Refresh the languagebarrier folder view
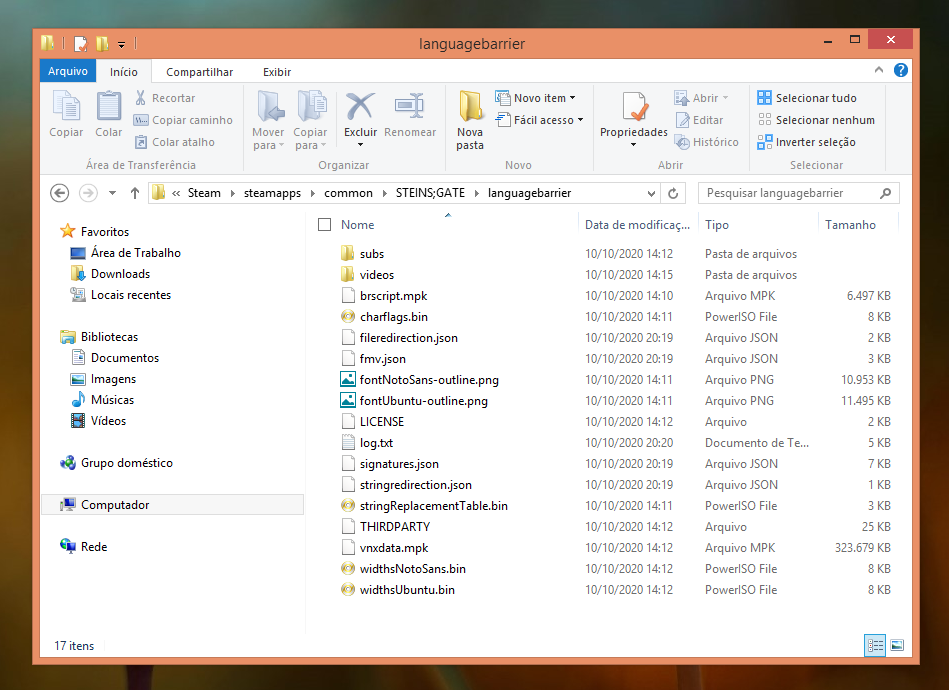Screen dimensions: 949x690 673,193
